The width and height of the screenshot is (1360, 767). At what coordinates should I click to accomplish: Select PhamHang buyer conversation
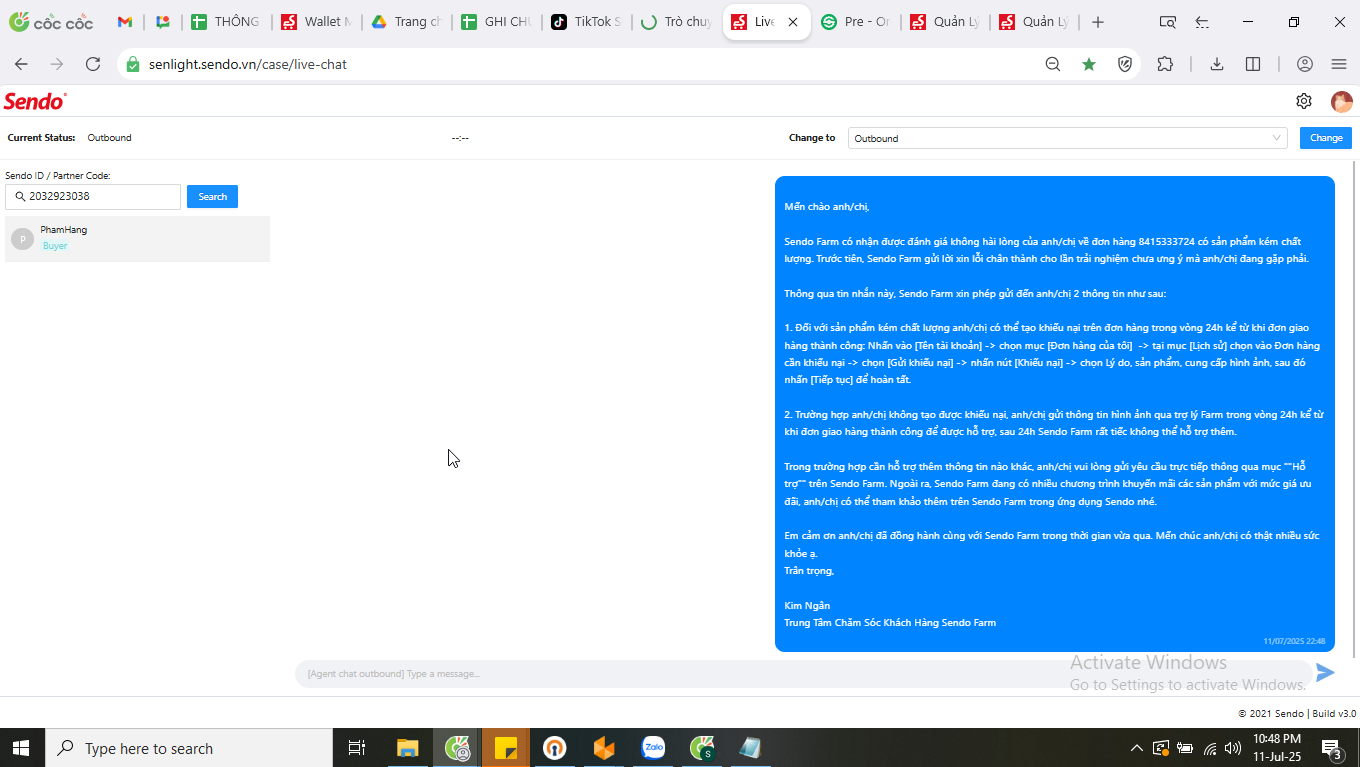click(x=137, y=238)
